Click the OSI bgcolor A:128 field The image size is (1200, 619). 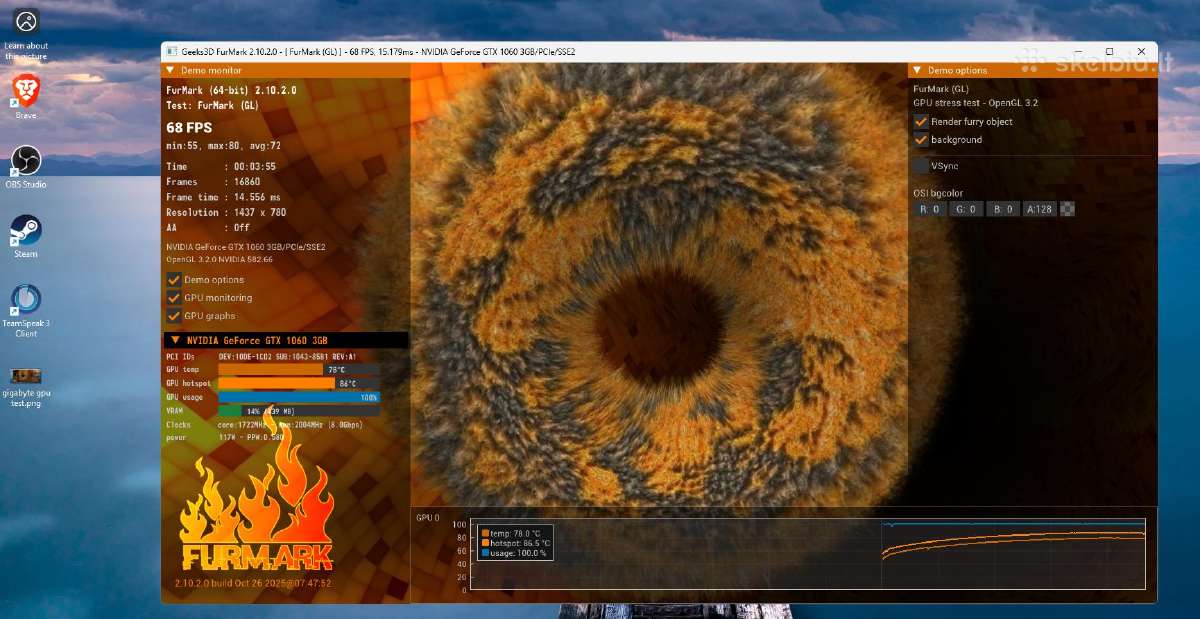pos(1039,209)
